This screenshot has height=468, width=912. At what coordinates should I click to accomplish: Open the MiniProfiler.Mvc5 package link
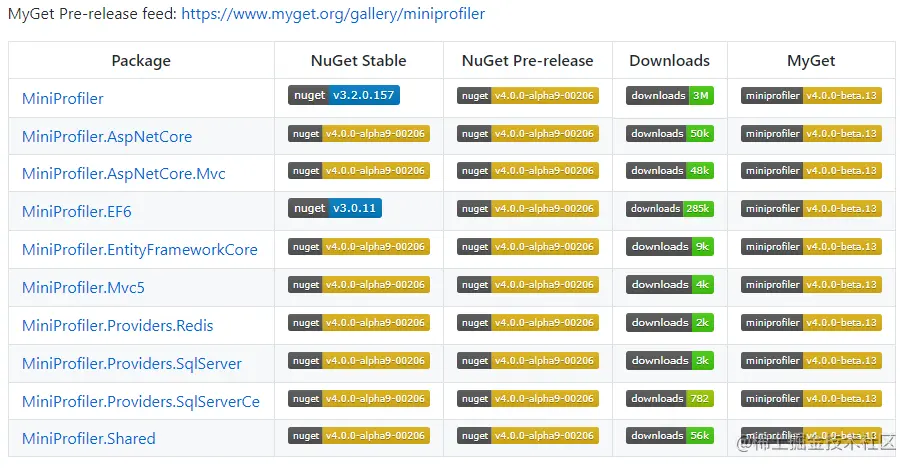click(83, 287)
